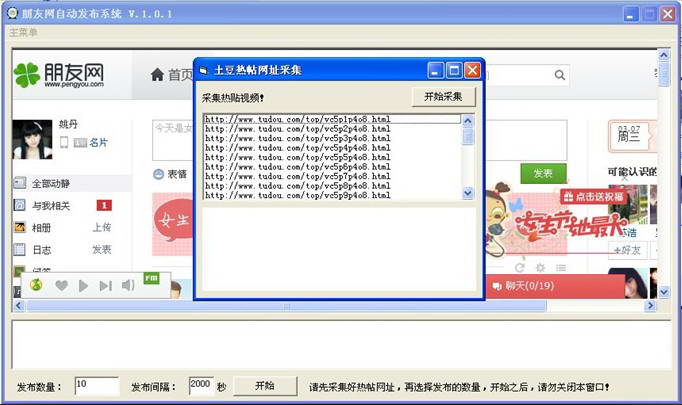Click the 开始采集 button in the dialog
The height and width of the screenshot is (405, 682).
pos(443,97)
